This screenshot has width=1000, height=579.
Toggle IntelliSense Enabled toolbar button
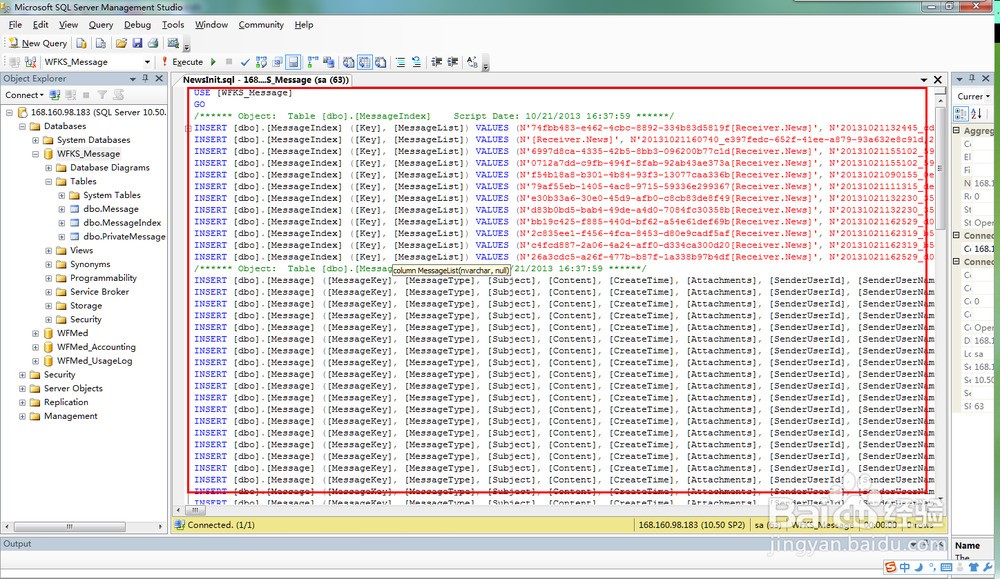[293, 62]
